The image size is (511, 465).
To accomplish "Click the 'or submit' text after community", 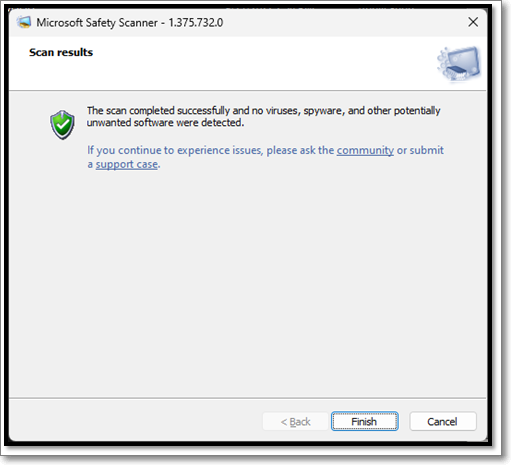I will [x=420, y=150].
